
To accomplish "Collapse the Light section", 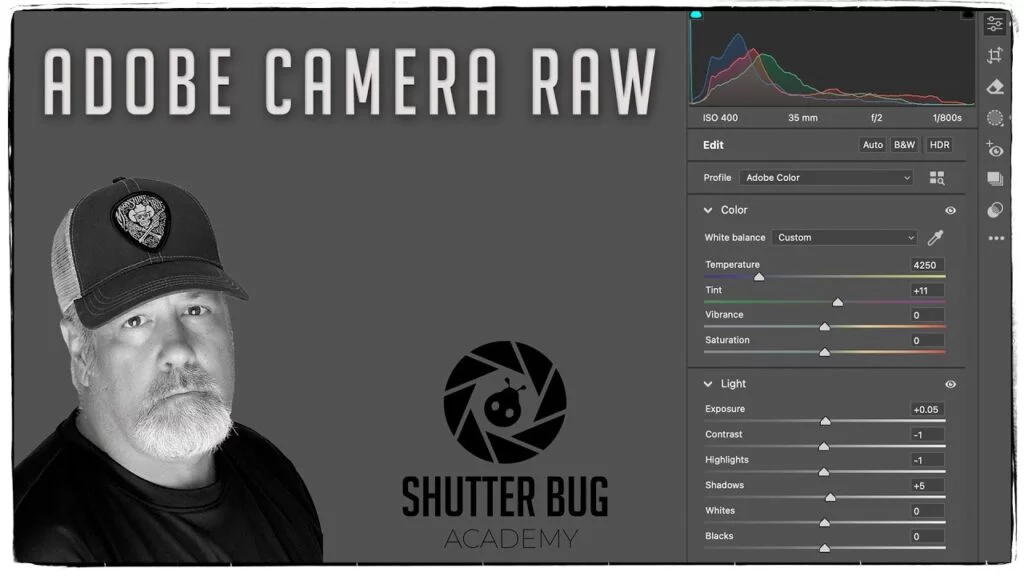I will pos(710,383).
